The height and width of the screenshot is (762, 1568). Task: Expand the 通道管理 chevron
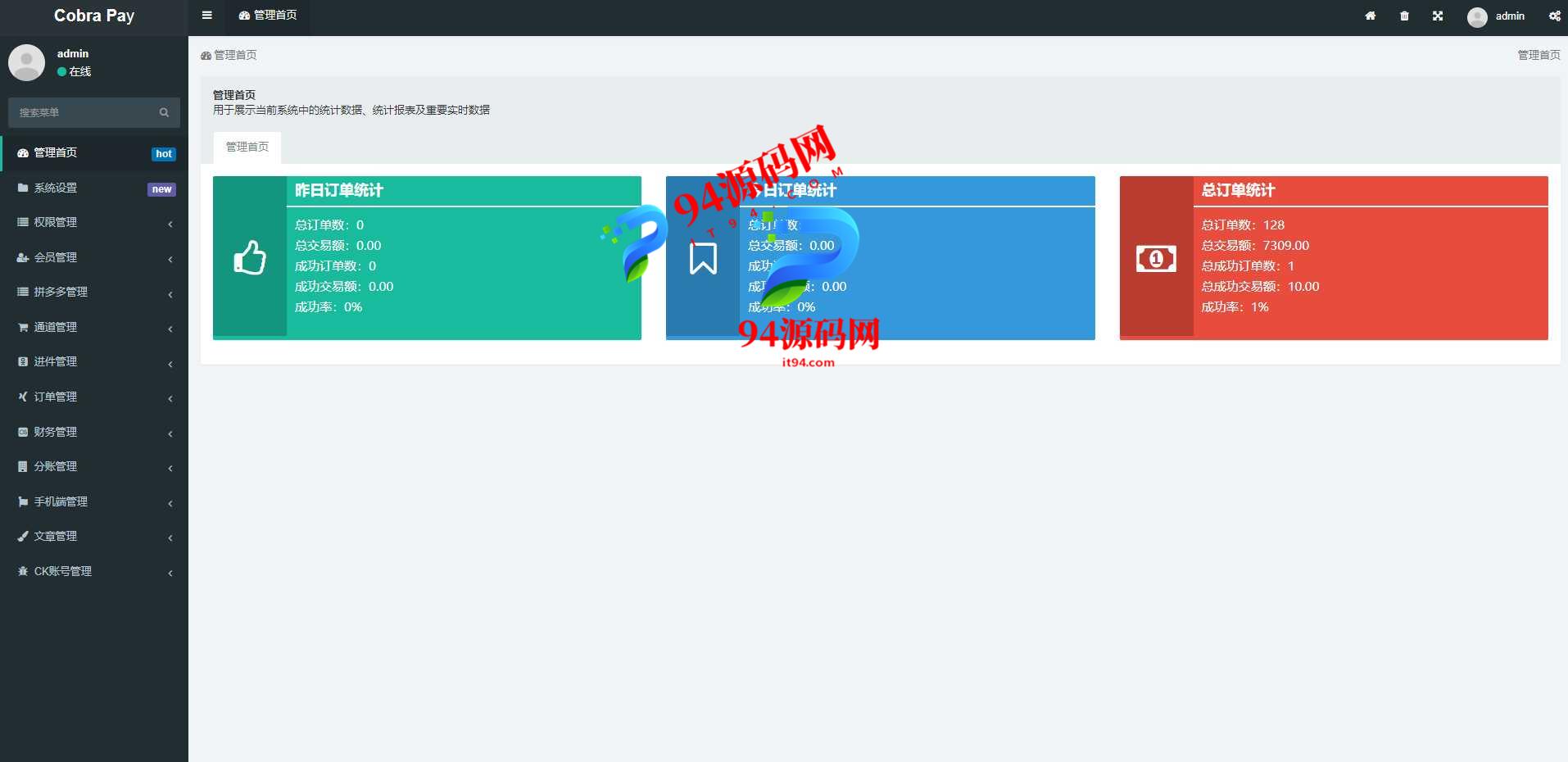170,329
